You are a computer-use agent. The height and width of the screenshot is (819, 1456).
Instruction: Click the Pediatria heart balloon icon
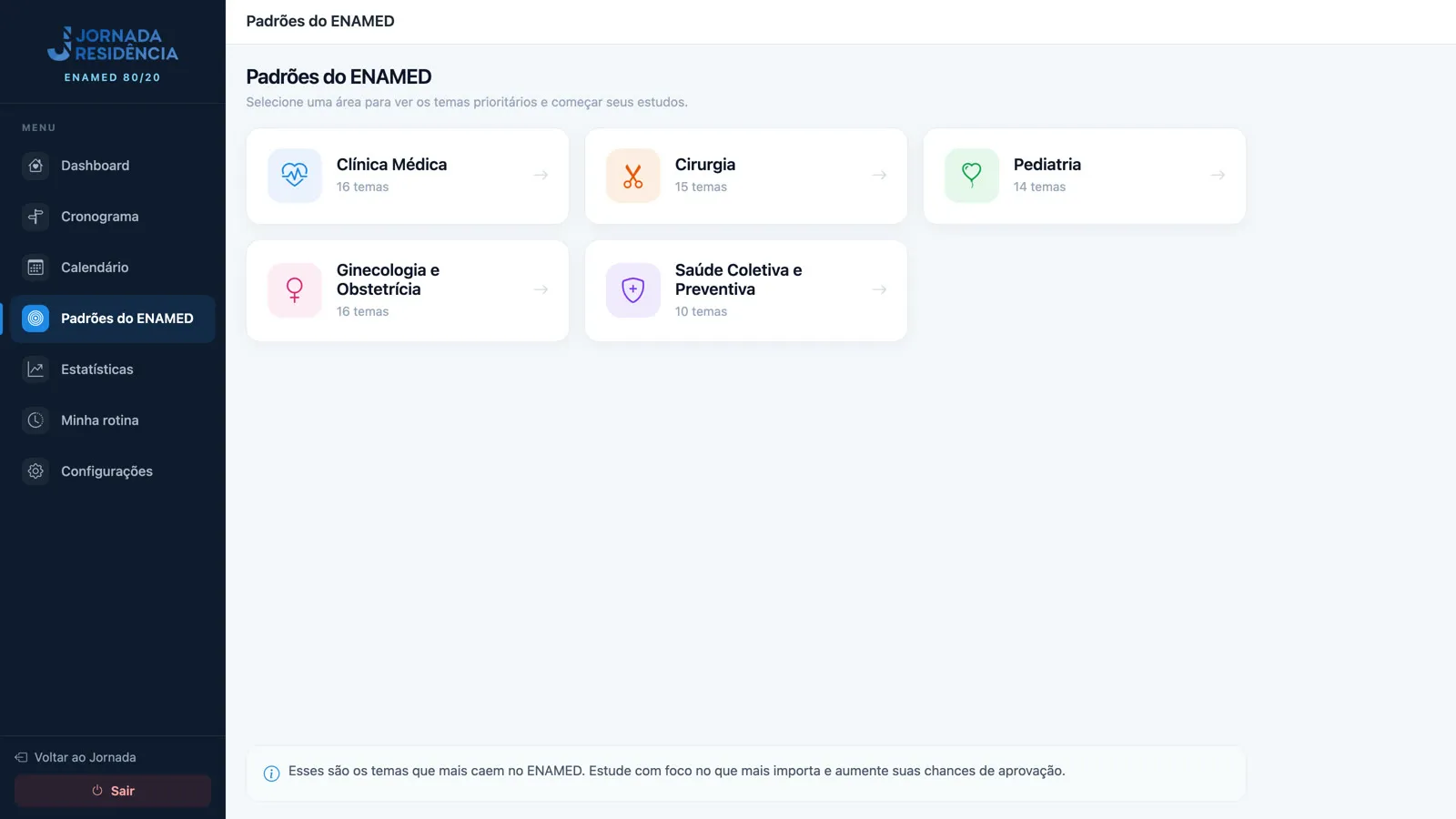972,175
